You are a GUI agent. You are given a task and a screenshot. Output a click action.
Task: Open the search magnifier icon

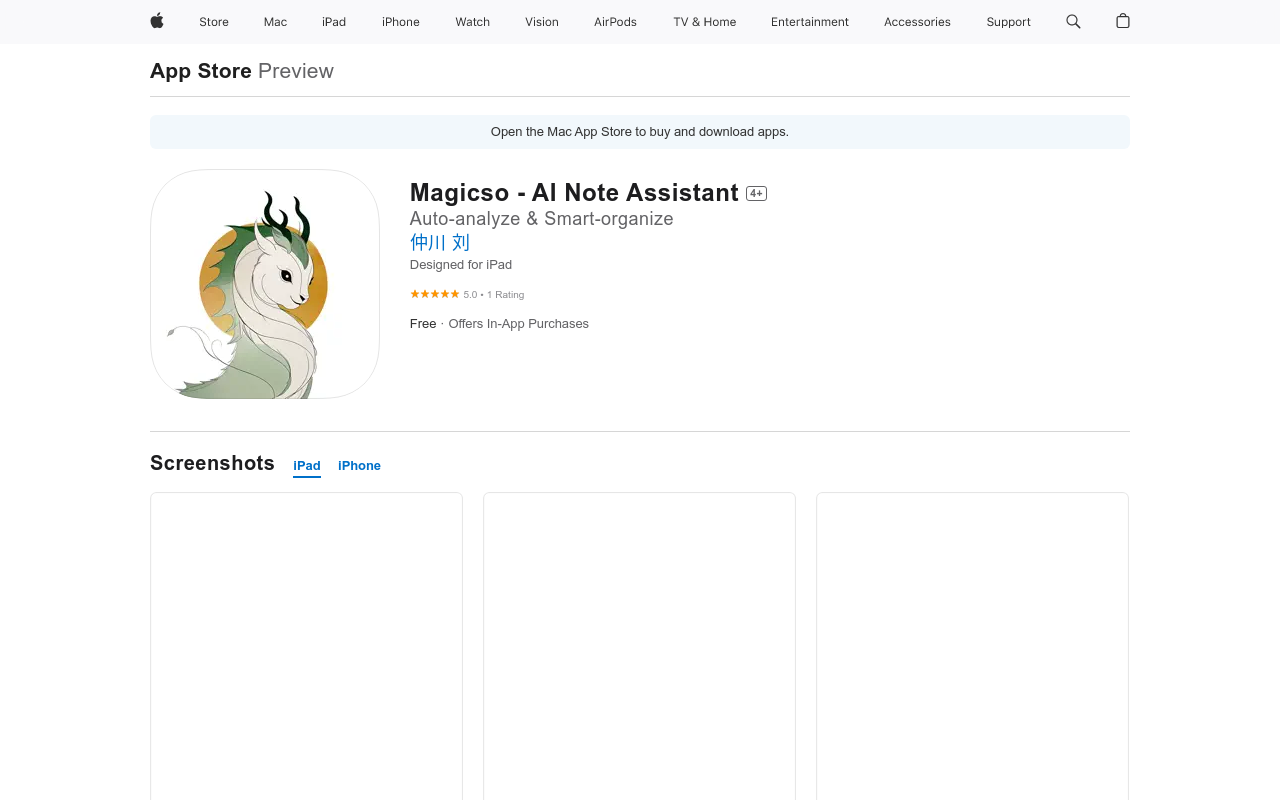[x=1073, y=21]
